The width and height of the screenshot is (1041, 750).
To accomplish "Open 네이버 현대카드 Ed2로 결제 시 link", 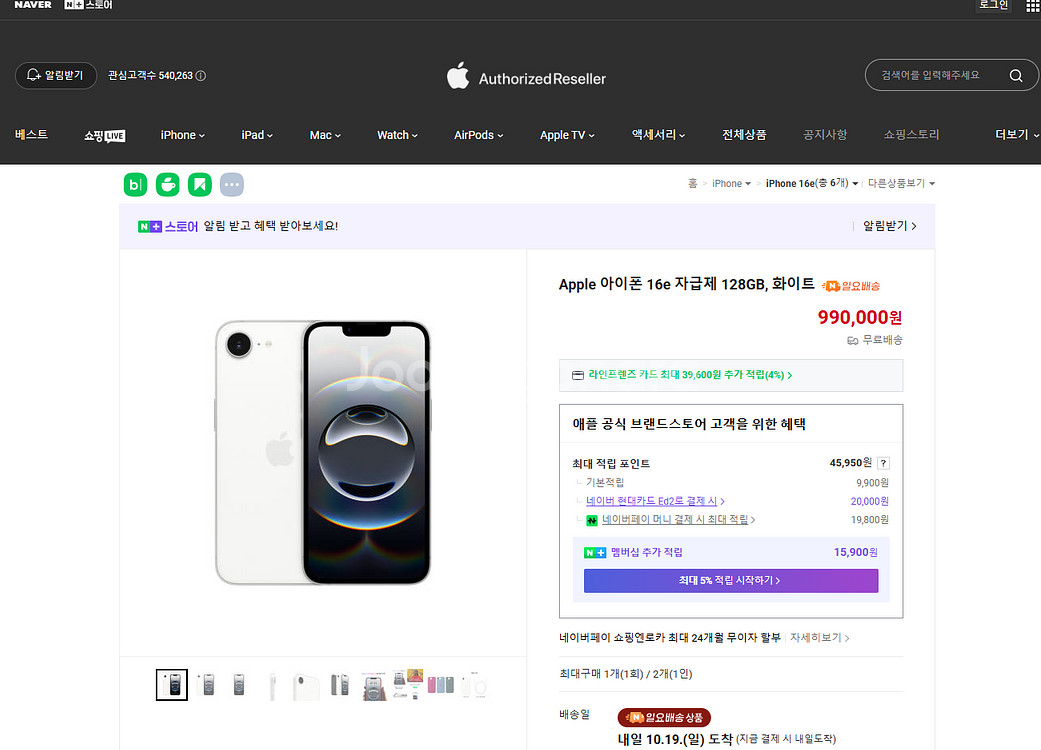I will pyautogui.click(x=654, y=501).
